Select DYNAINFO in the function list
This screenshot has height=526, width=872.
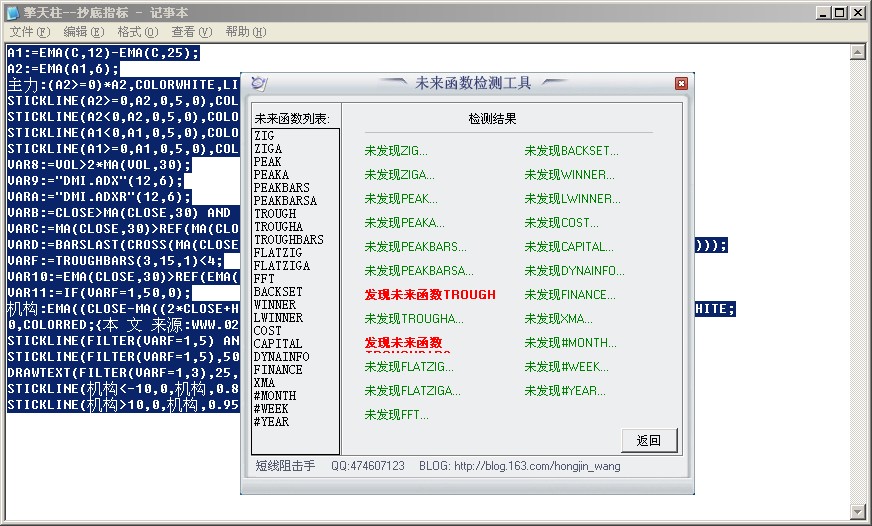281,357
